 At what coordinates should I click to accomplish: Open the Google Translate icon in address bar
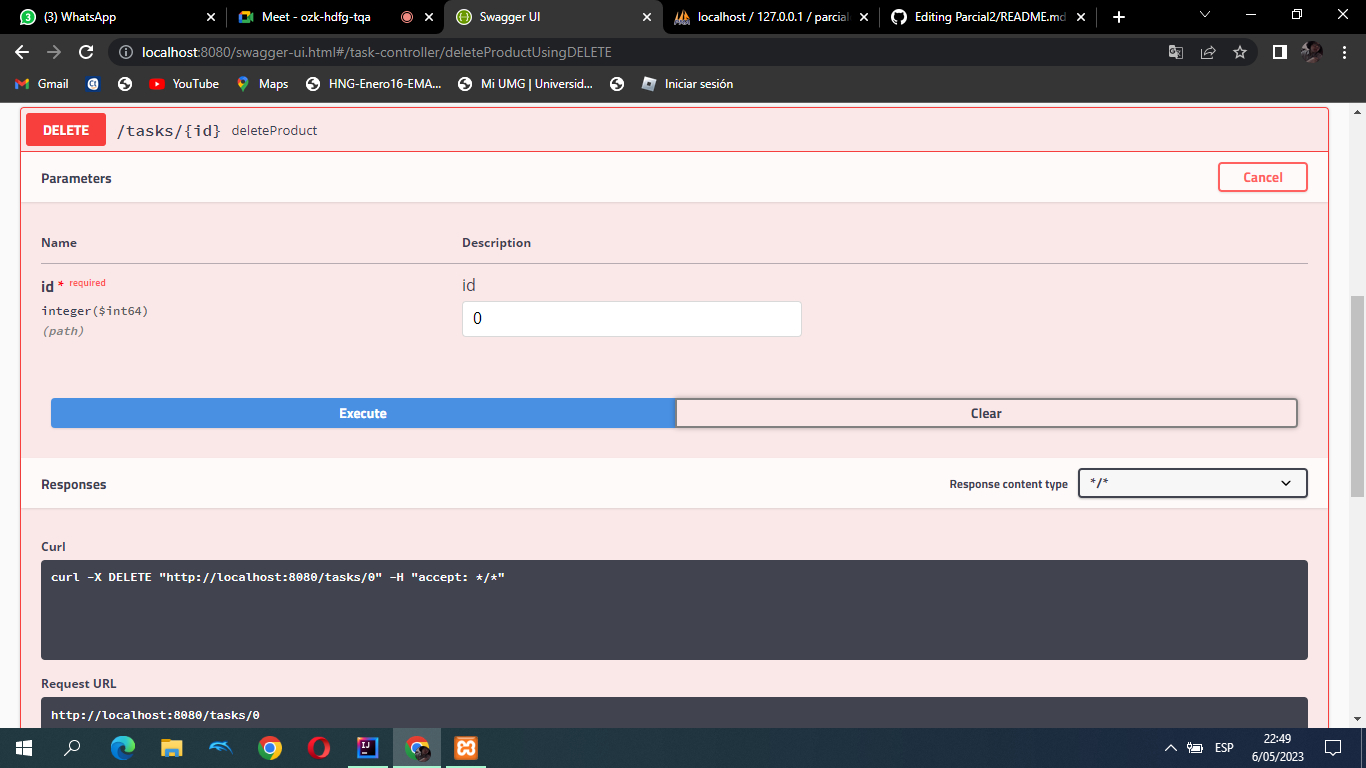click(x=1176, y=51)
